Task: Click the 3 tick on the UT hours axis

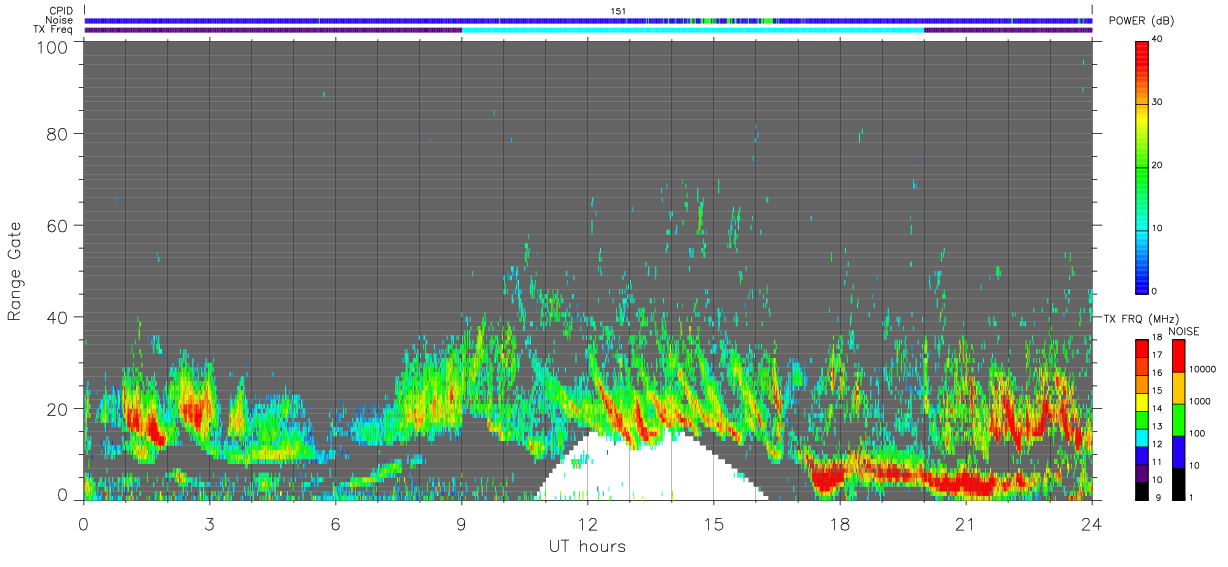Action: [209, 523]
